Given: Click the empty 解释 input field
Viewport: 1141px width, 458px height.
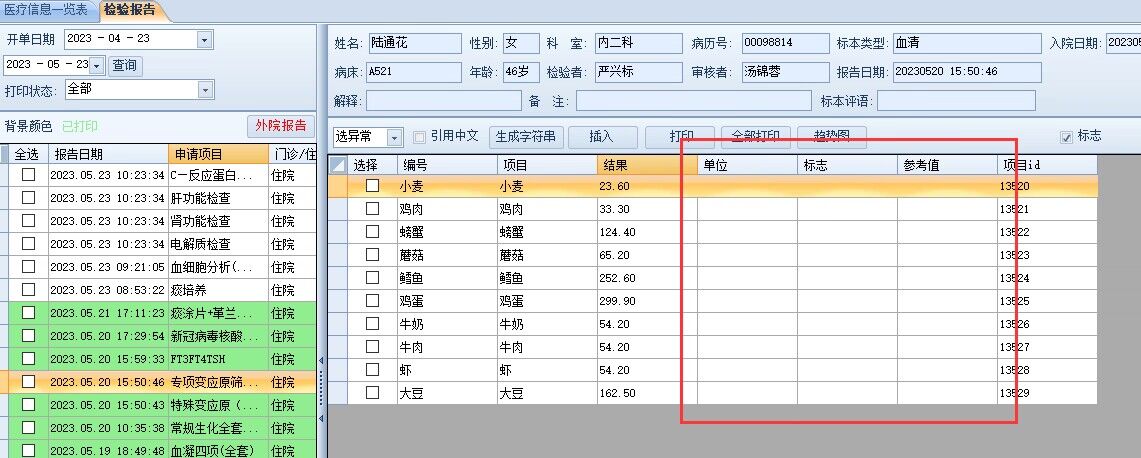Looking at the screenshot, I should pos(443,100).
